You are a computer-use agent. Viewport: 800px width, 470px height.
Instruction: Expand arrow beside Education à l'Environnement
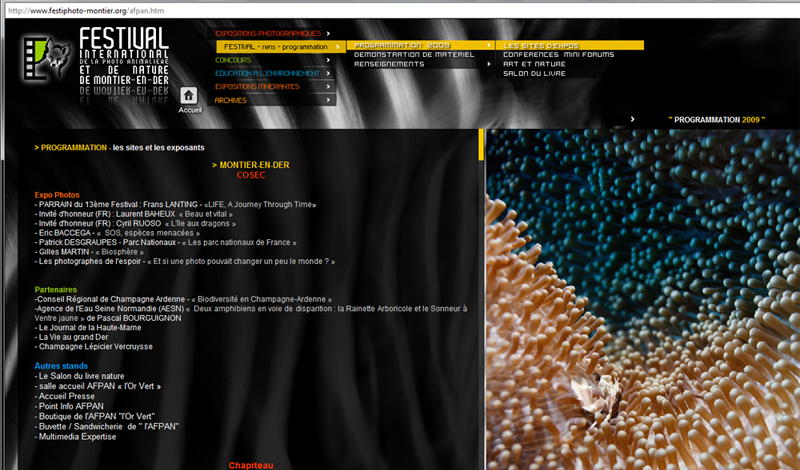tap(328, 73)
